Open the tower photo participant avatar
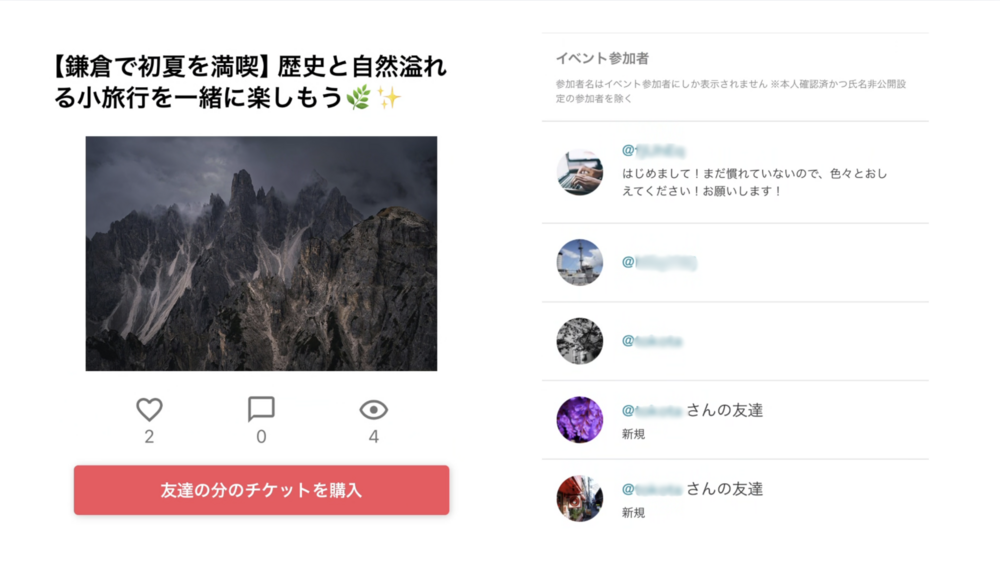 click(580, 263)
